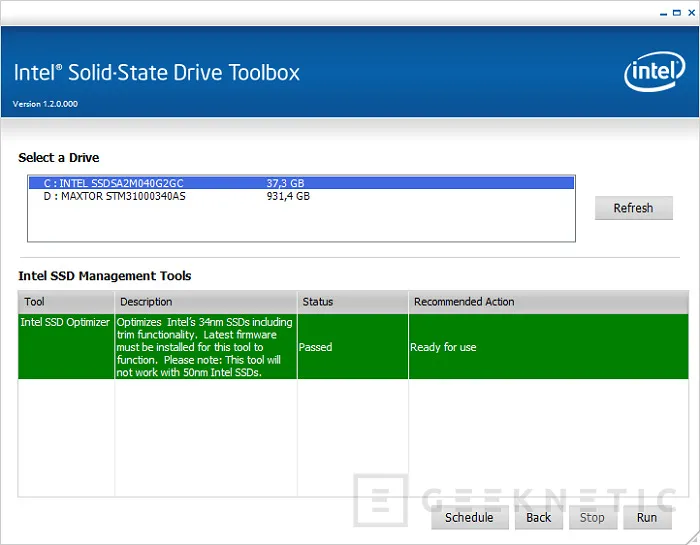The width and height of the screenshot is (700, 545).
Task: Minimize the Toolbox window
Action: pos(663,13)
